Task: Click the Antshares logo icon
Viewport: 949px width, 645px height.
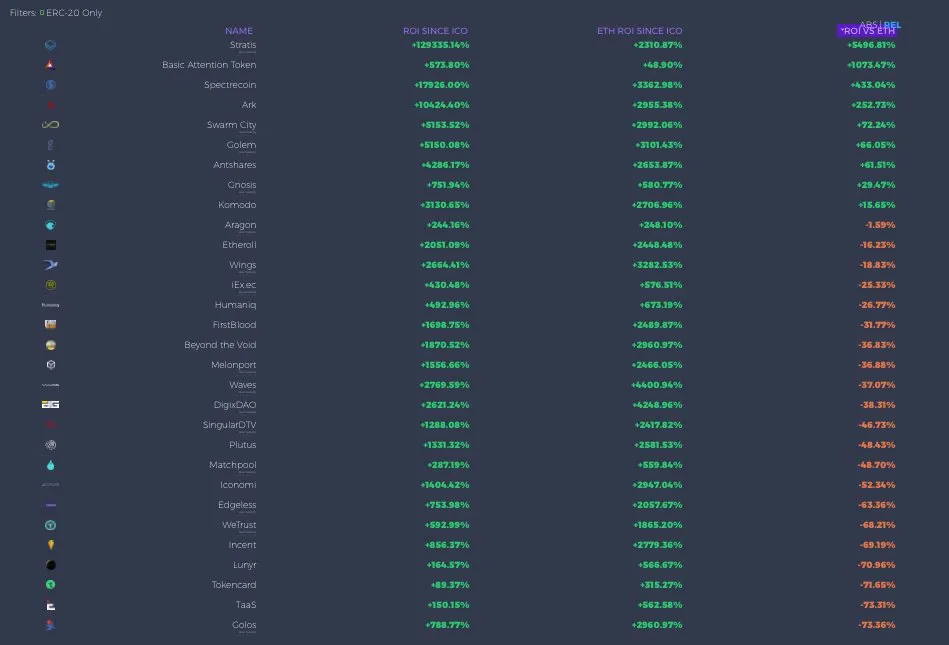Action: click(51, 165)
